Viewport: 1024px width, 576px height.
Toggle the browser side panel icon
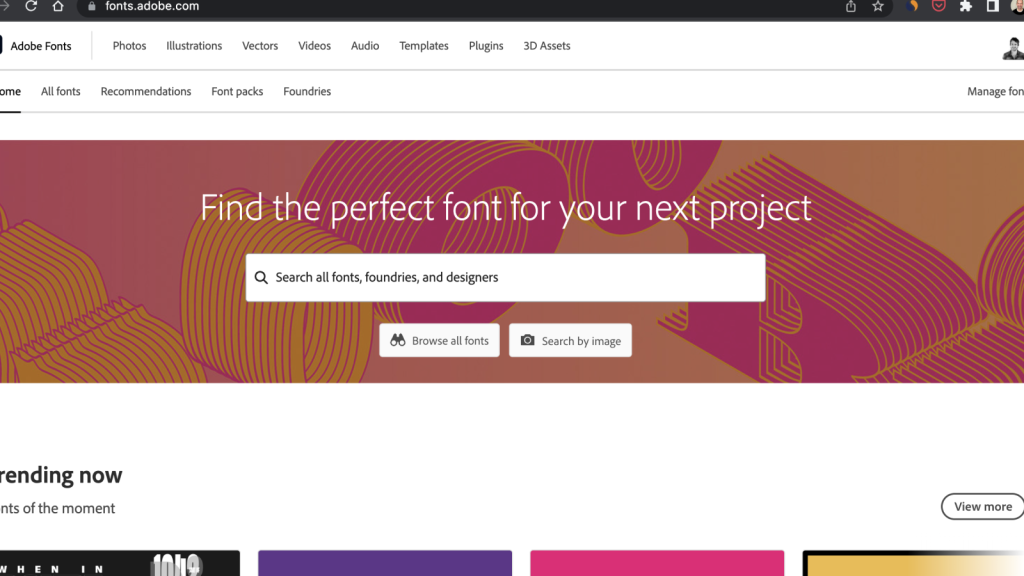(x=992, y=6)
